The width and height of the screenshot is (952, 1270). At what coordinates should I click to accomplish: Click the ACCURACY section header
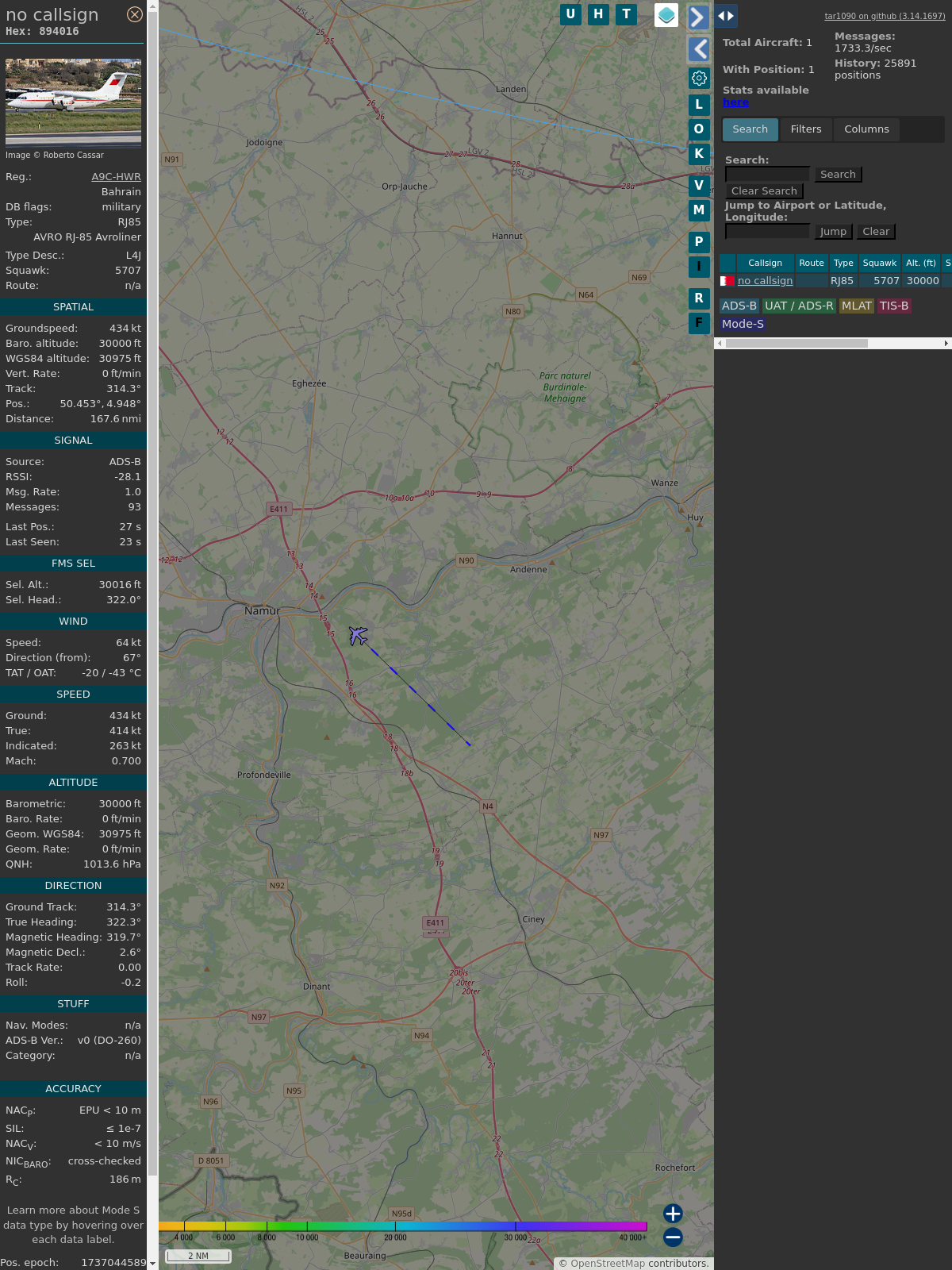73,1089
